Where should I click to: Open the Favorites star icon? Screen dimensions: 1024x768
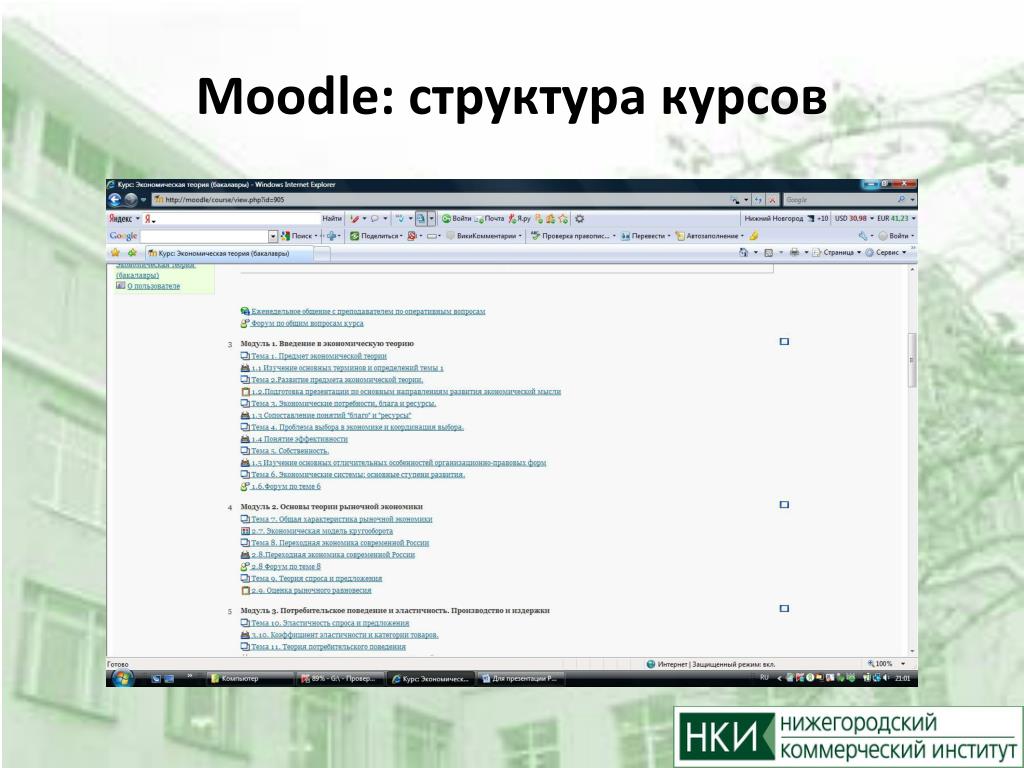point(116,253)
